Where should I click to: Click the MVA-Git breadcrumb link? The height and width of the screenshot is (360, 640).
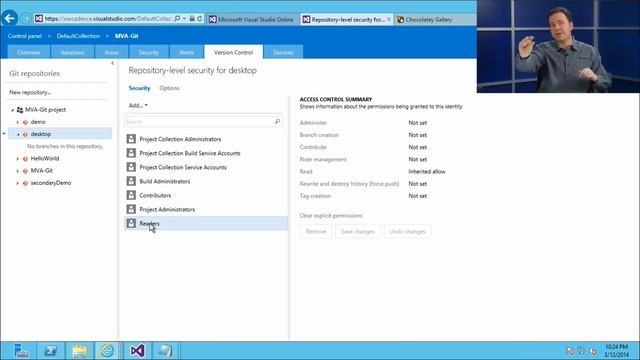pyautogui.click(x=127, y=36)
